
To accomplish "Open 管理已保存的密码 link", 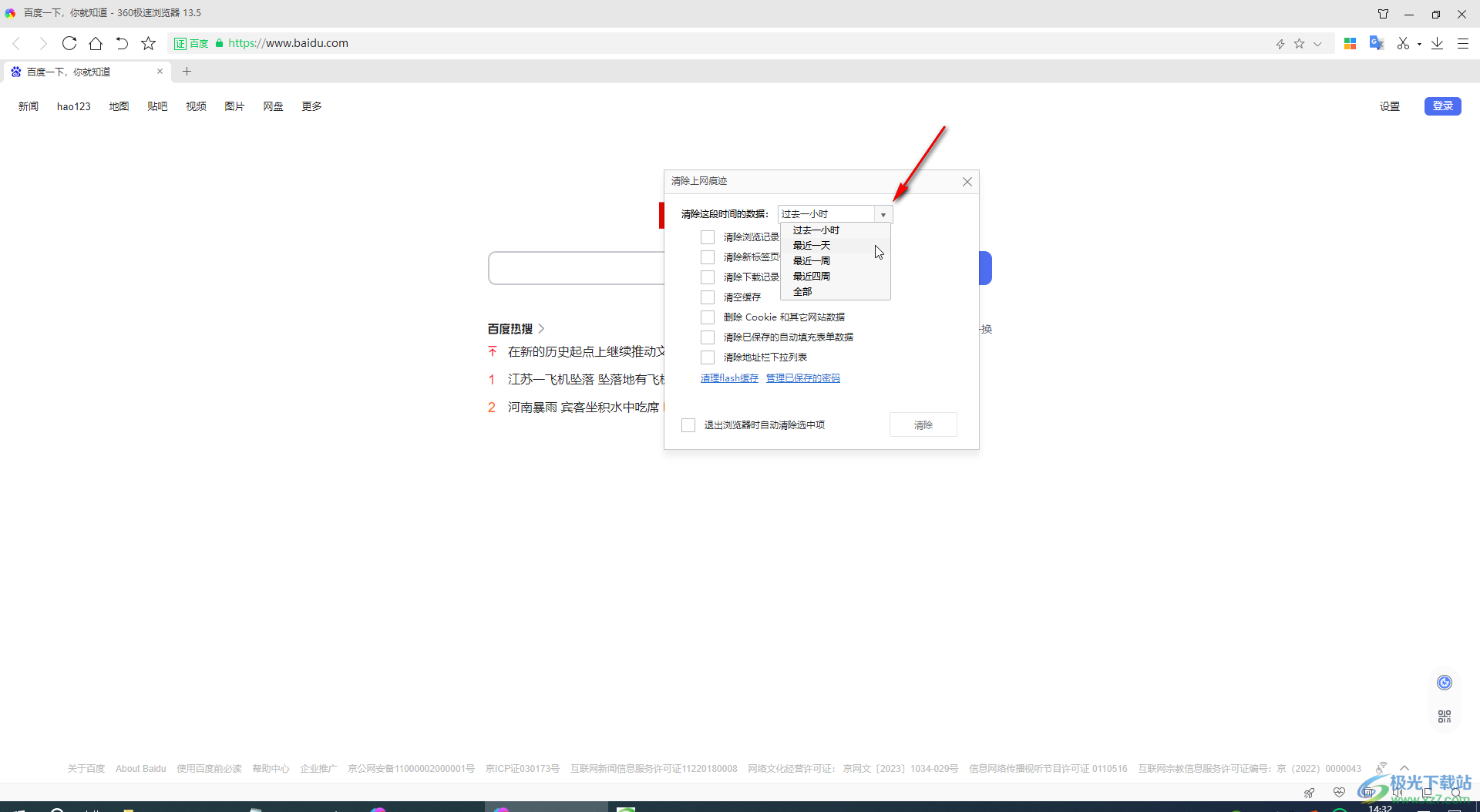I will pos(803,378).
